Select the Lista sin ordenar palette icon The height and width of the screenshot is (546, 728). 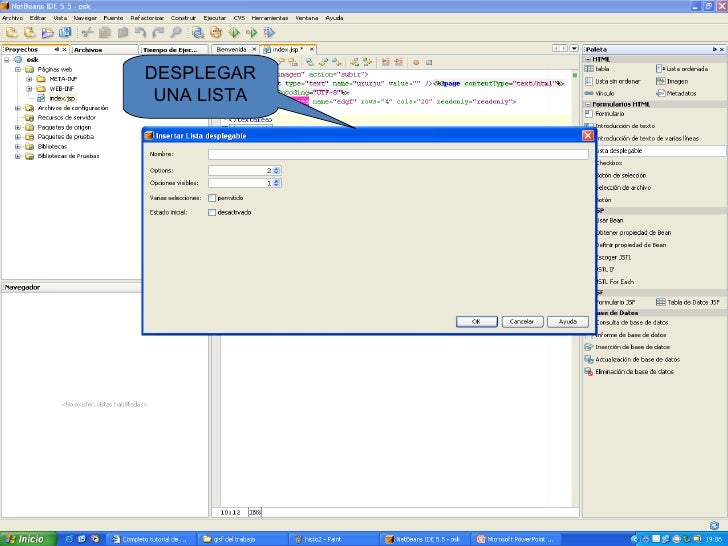click(x=589, y=81)
